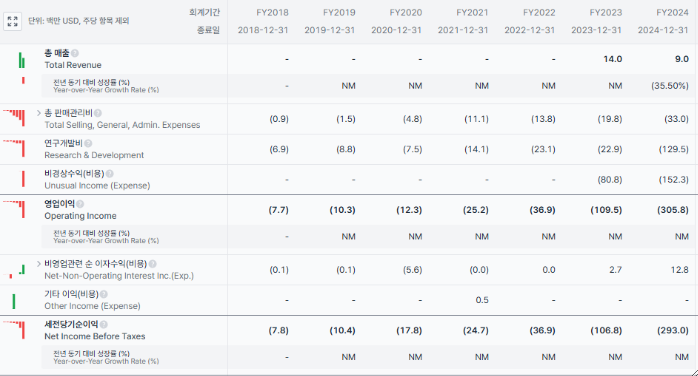
Task: Click the 회계기간 header label
Action: click(204, 12)
